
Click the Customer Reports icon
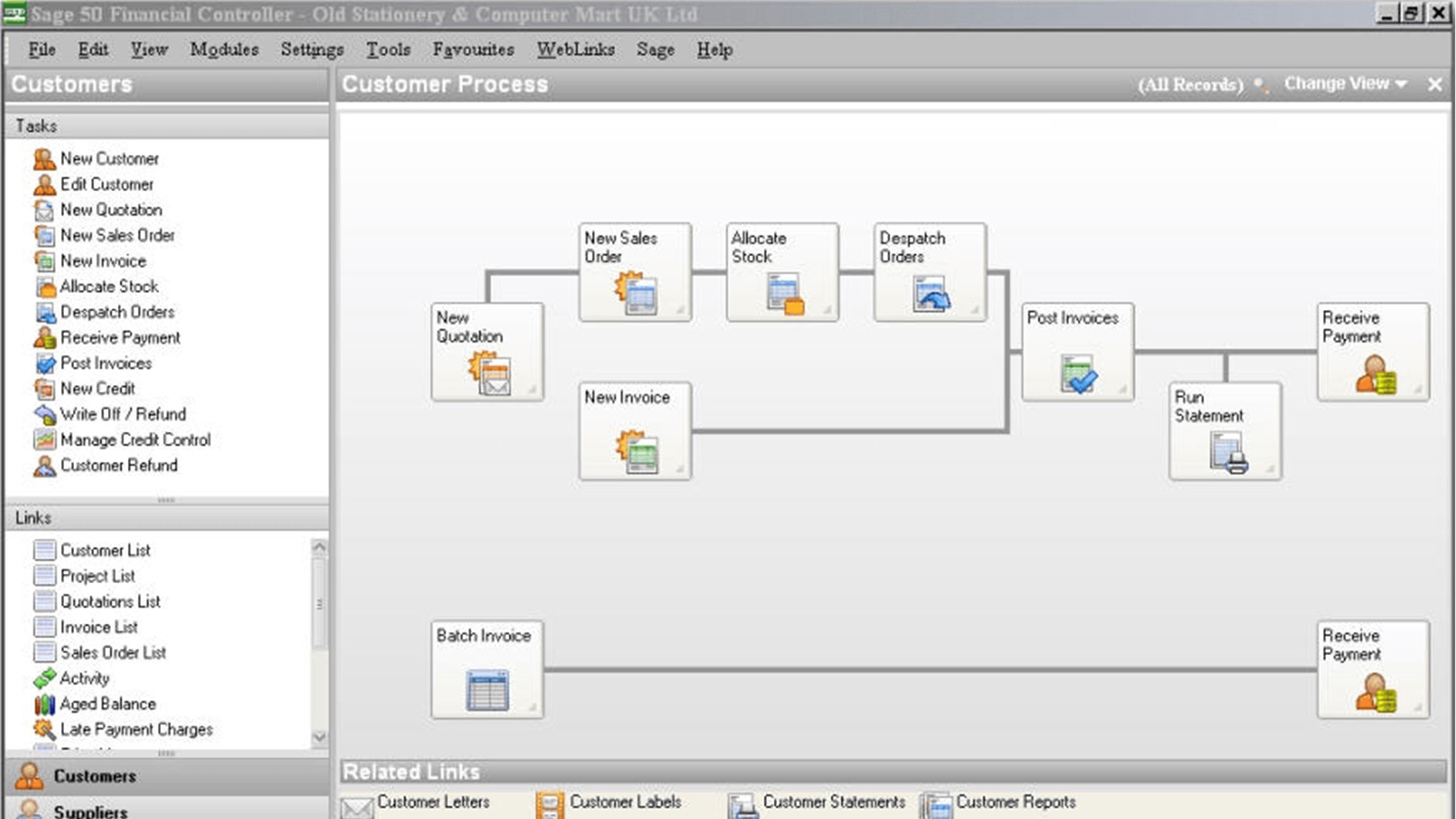tap(937, 806)
